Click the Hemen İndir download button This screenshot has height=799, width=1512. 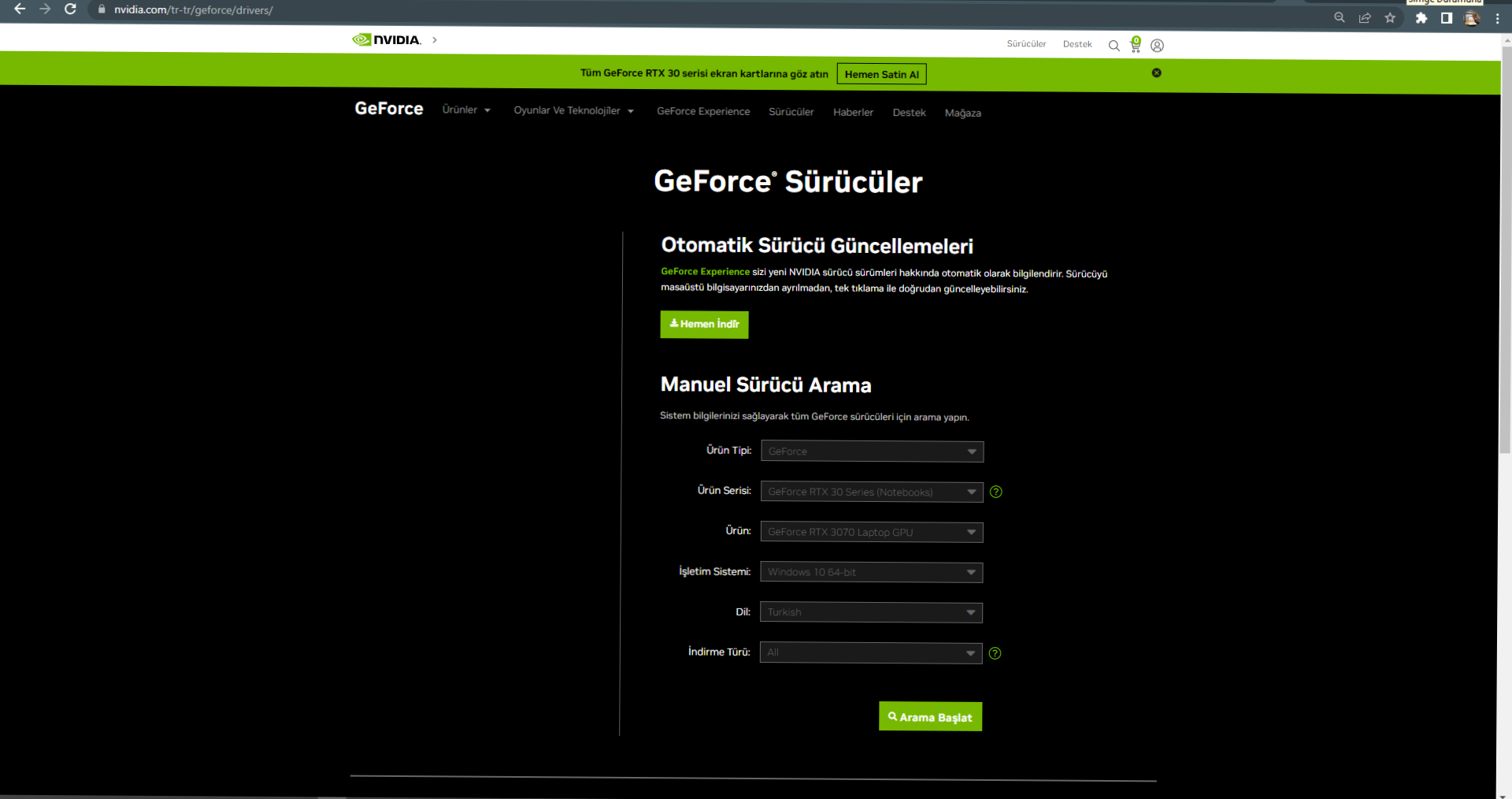[704, 324]
